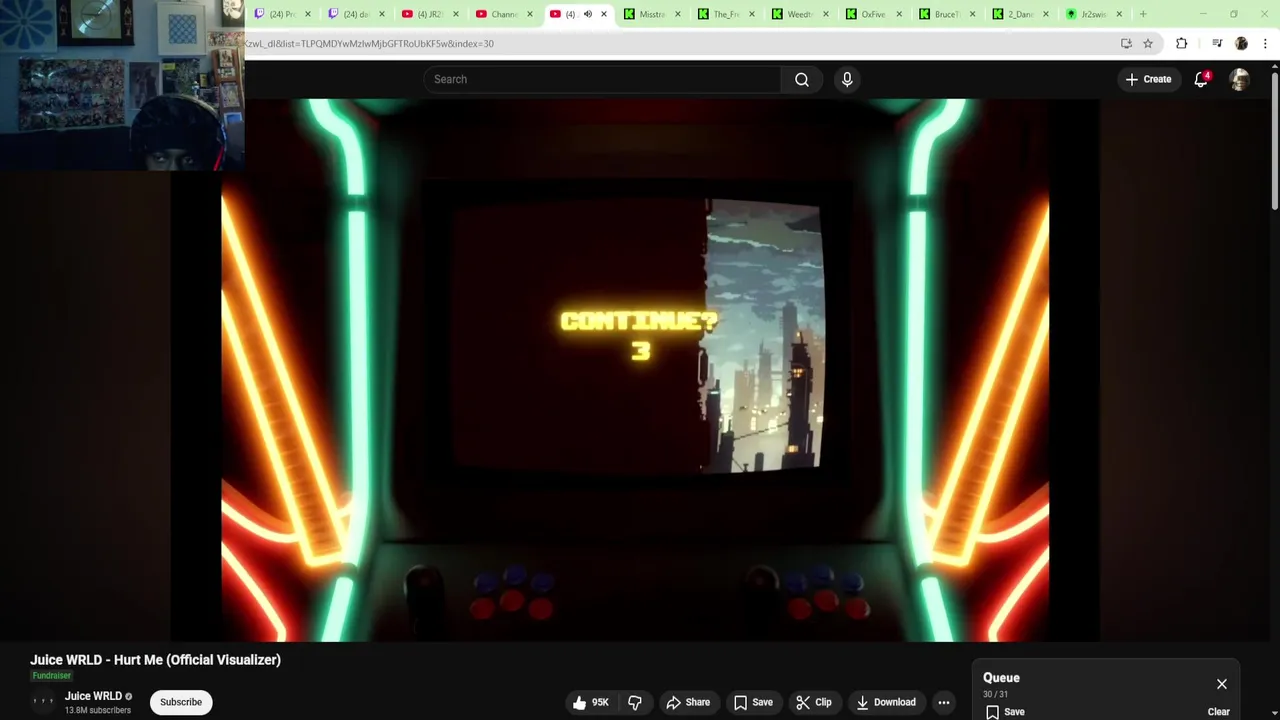
Task: Start voice search with the microphone icon
Action: 847,79
